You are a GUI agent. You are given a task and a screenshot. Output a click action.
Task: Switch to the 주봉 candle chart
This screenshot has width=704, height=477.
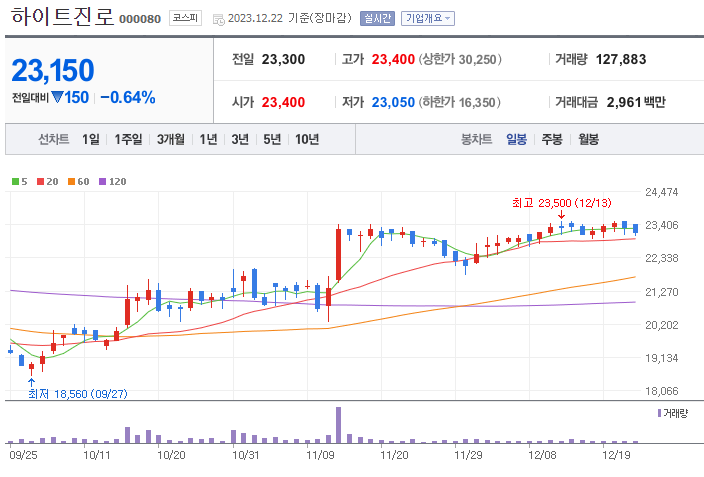(x=552, y=139)
